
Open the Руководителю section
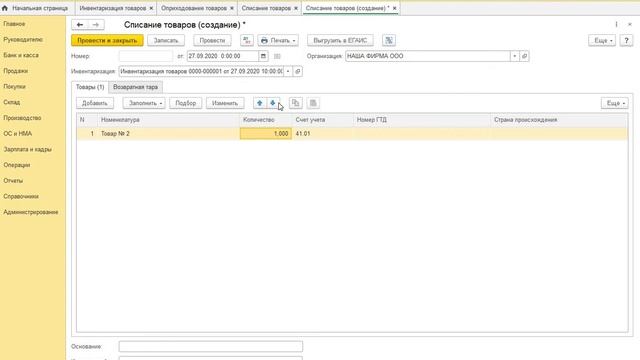[x=23, y=40]
